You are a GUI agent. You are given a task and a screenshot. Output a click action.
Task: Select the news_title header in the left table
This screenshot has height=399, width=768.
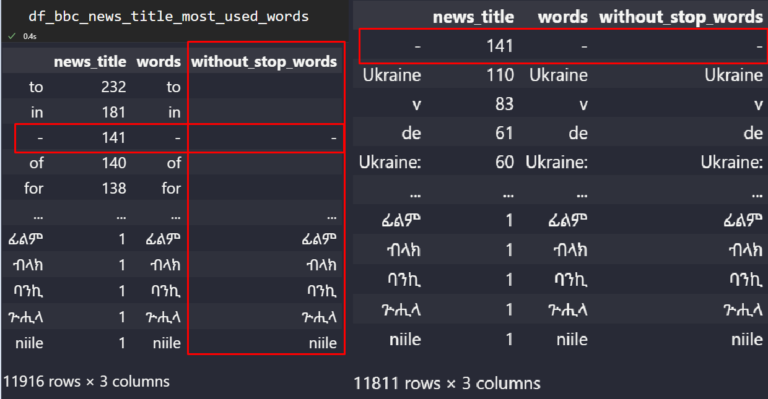[90, 62]
